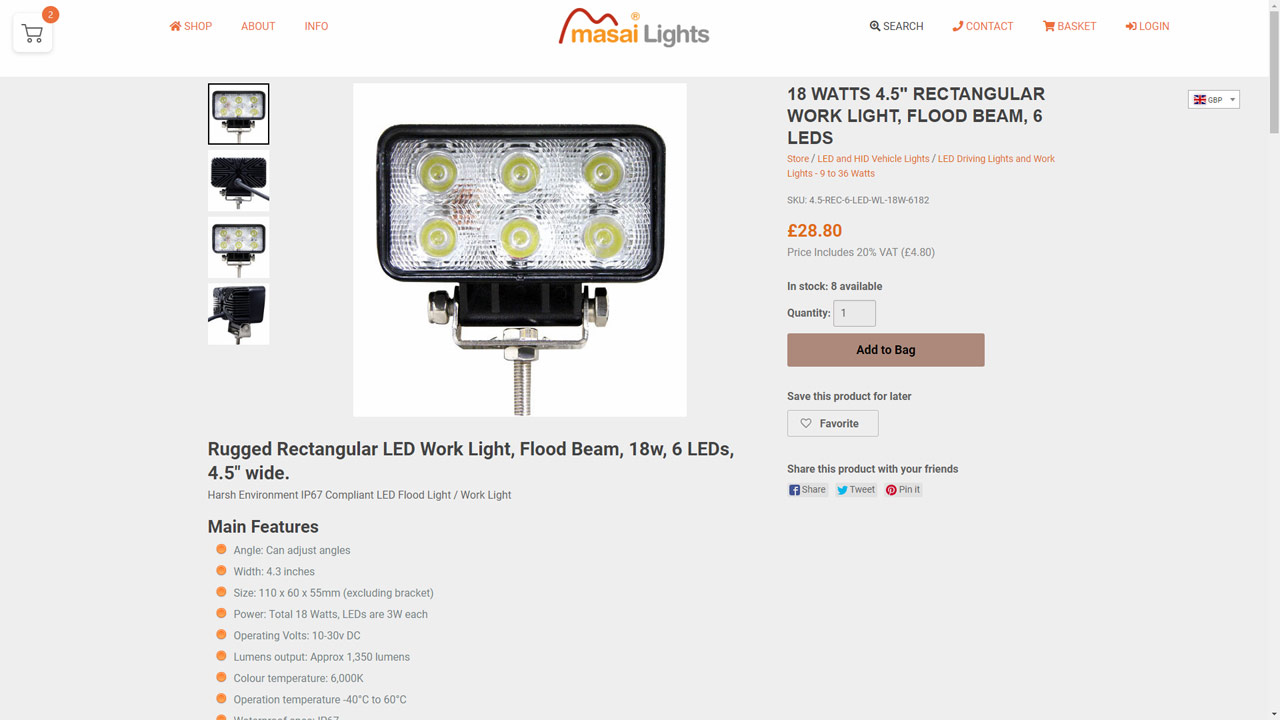1280x720 pixels.
Task: Share the product on Facebook
Action: 807,490
